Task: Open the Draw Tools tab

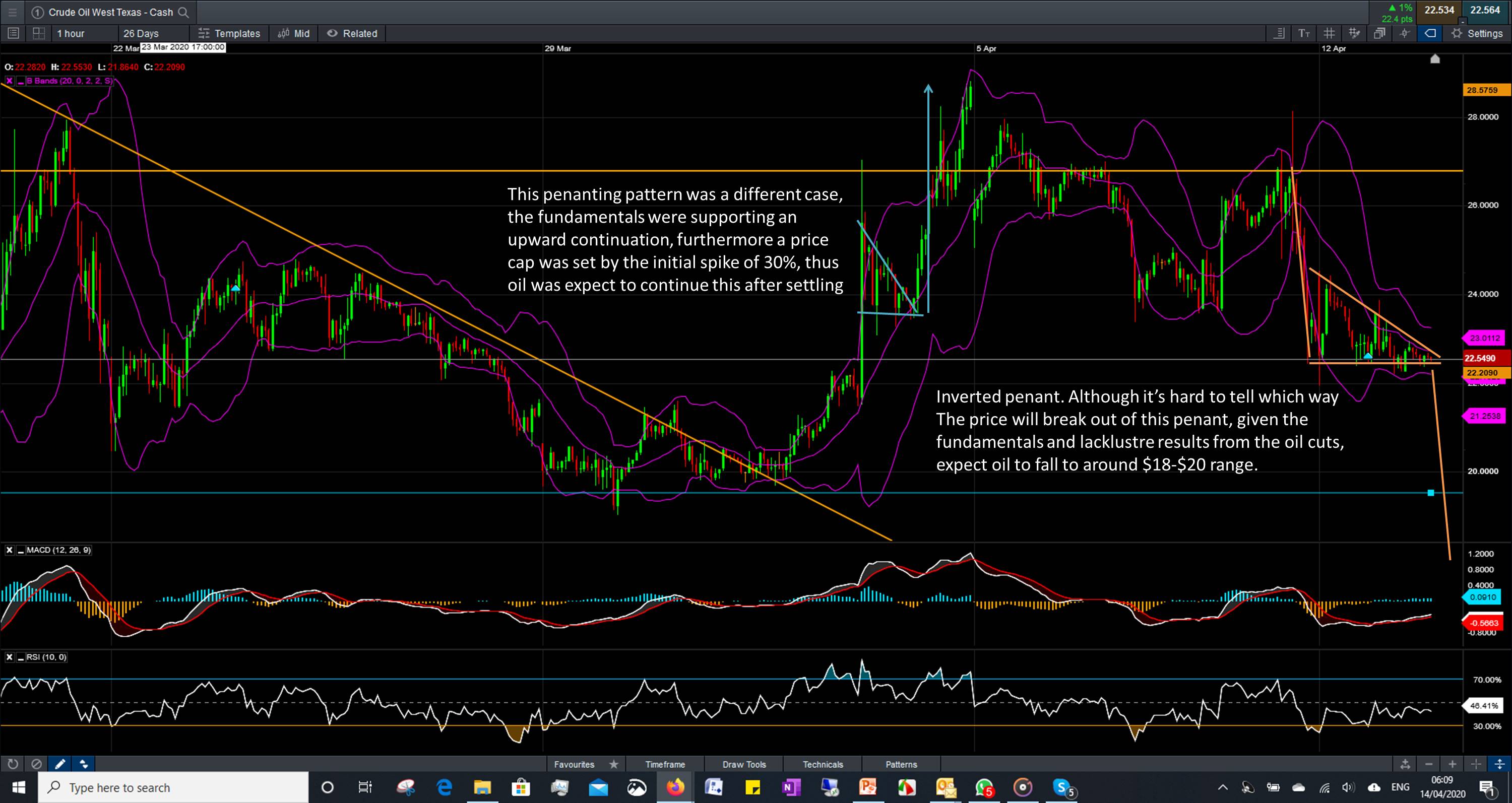Action: point(744,764)
